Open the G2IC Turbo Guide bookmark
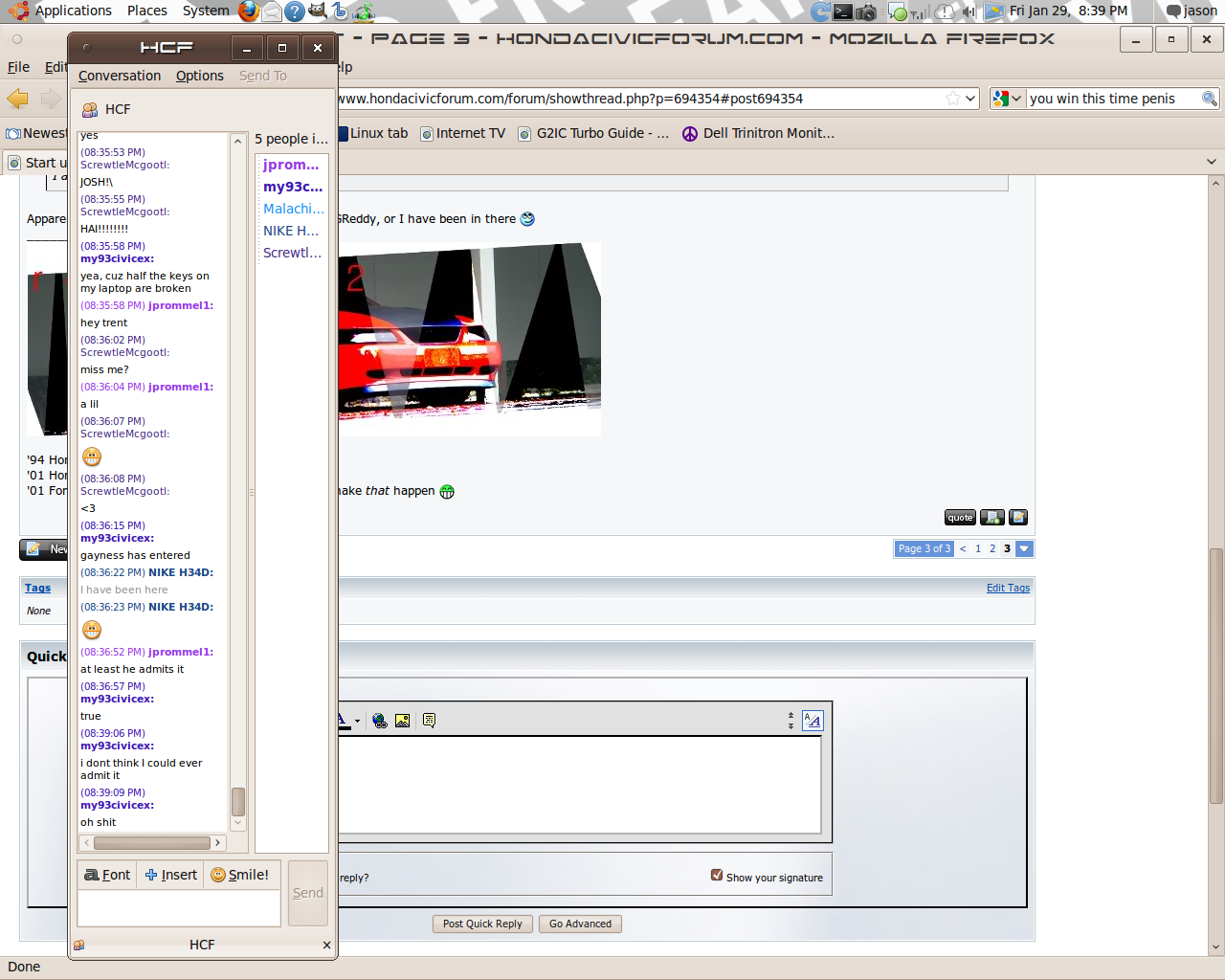Image resolution: width=1225 pixels, height=980 pixels. click(x=593, y=133)
